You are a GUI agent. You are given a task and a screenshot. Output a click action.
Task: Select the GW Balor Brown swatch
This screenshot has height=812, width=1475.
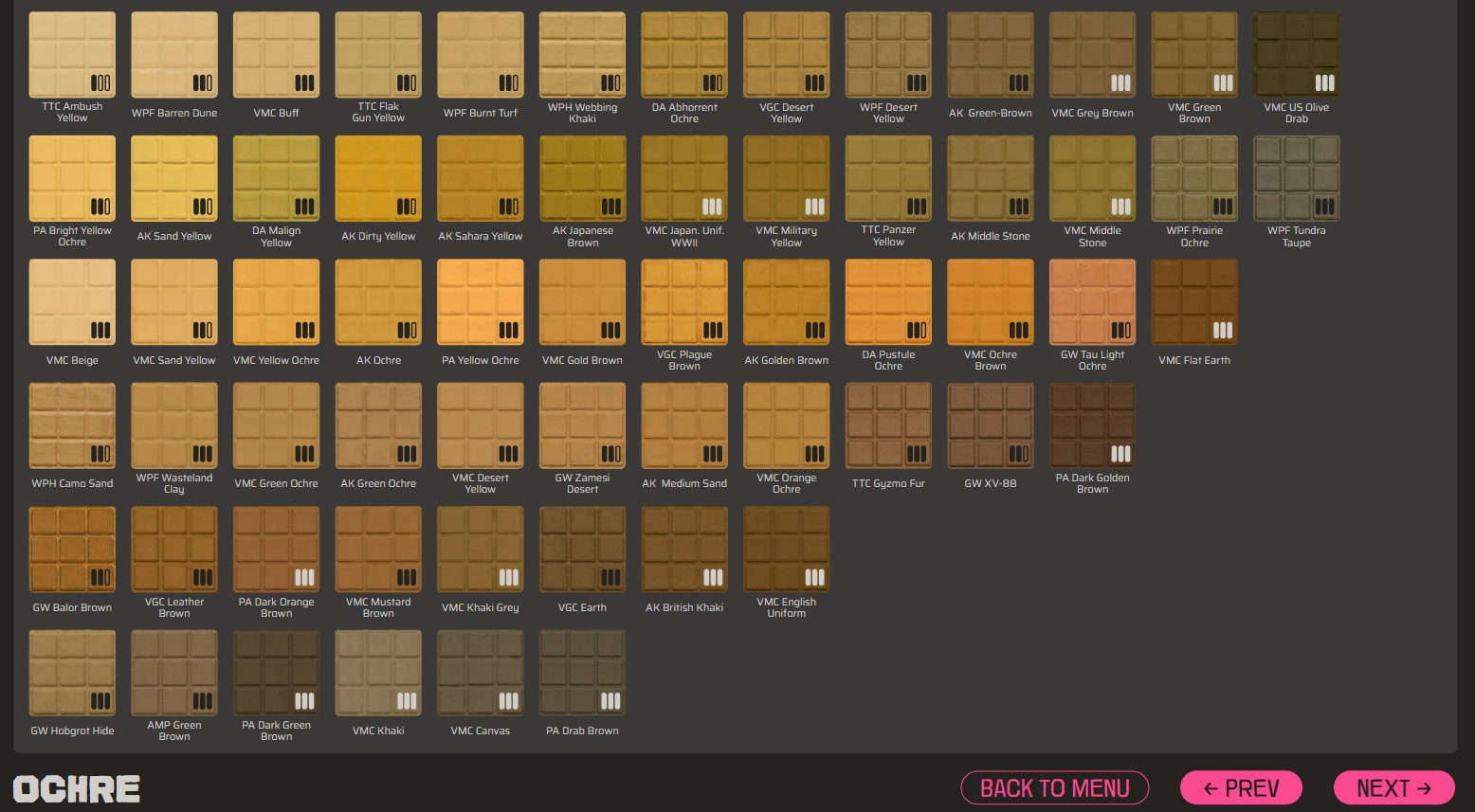pos(72,550)
